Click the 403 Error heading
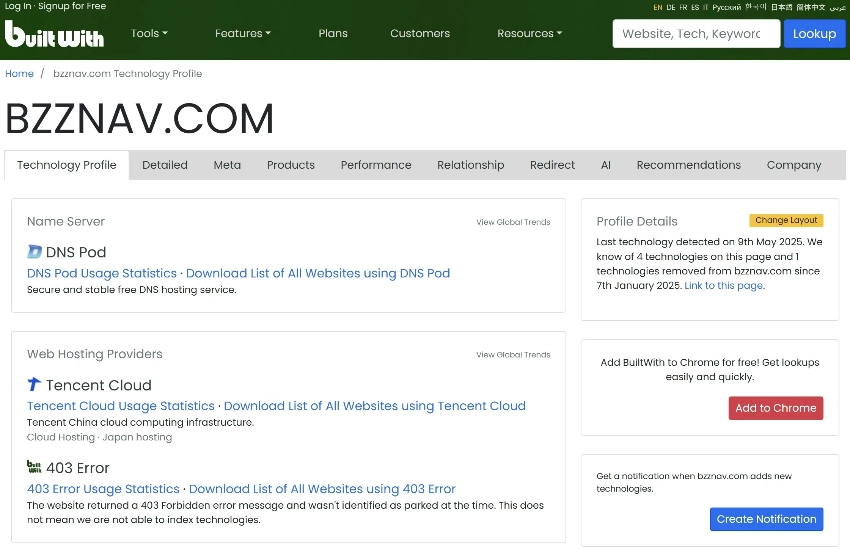Screen dimensions: 850x550 click(78, 468)
